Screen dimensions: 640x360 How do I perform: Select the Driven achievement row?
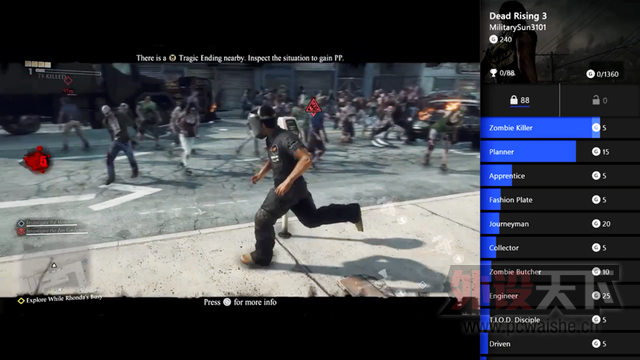coord(560,344)
